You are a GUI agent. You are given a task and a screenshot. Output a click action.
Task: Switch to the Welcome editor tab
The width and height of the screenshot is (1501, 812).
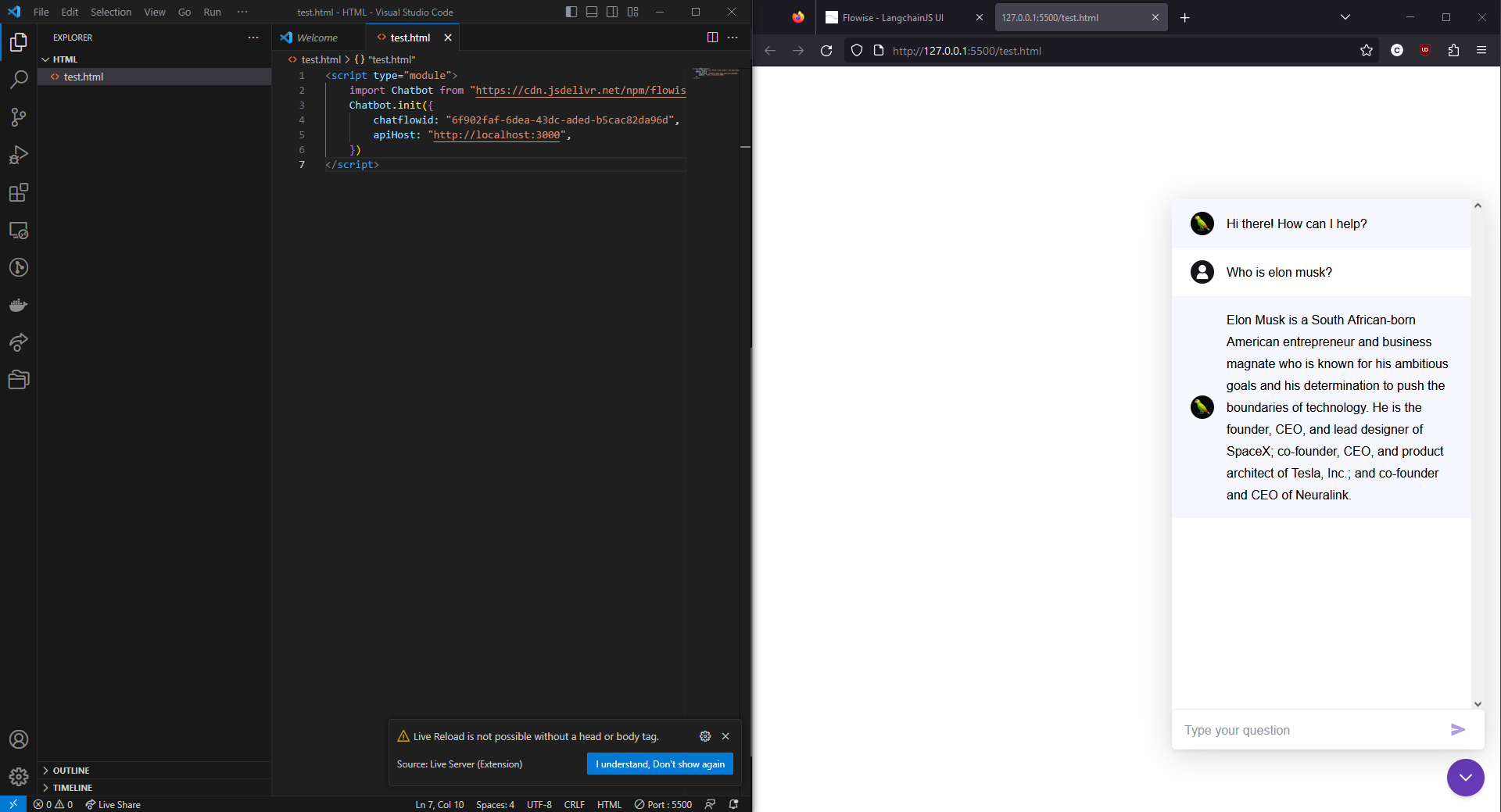317,38
